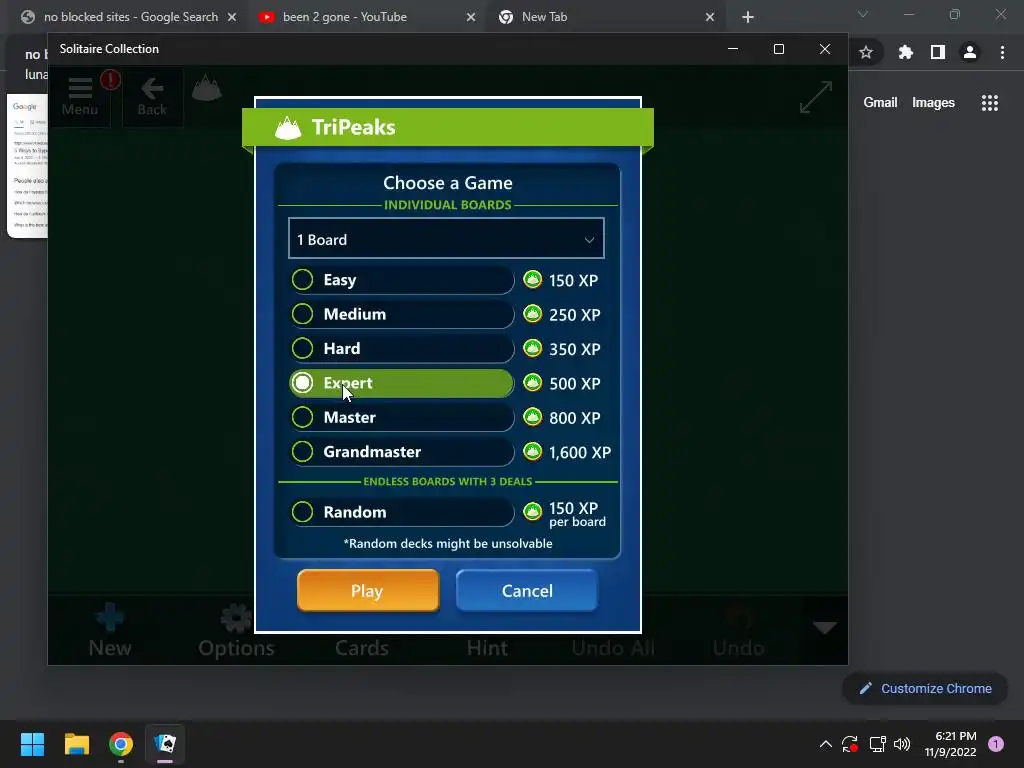Open the Solitaire Menu hamburger icon

tap(80, 97)
